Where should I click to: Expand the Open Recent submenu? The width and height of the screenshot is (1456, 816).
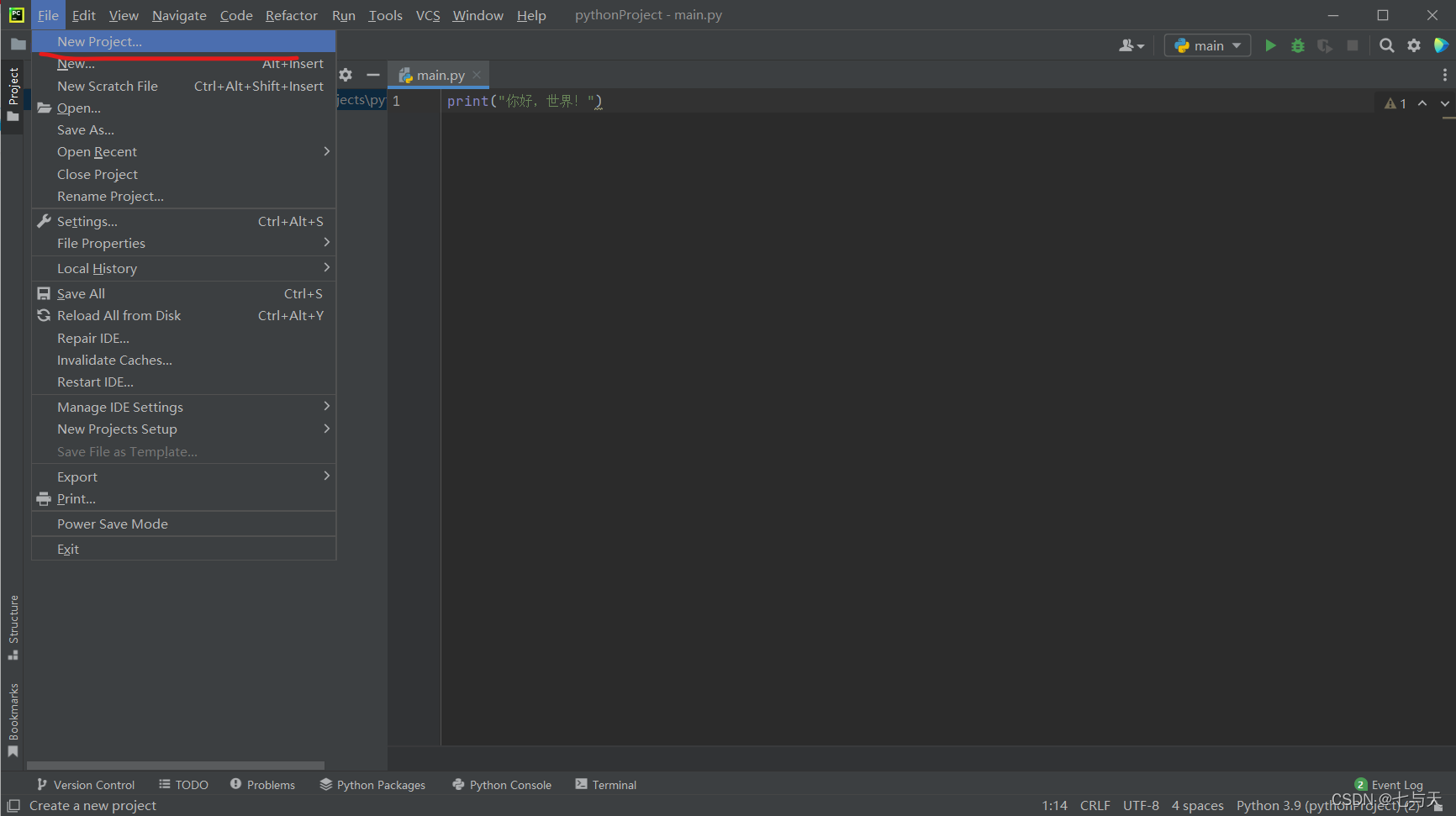184,151
